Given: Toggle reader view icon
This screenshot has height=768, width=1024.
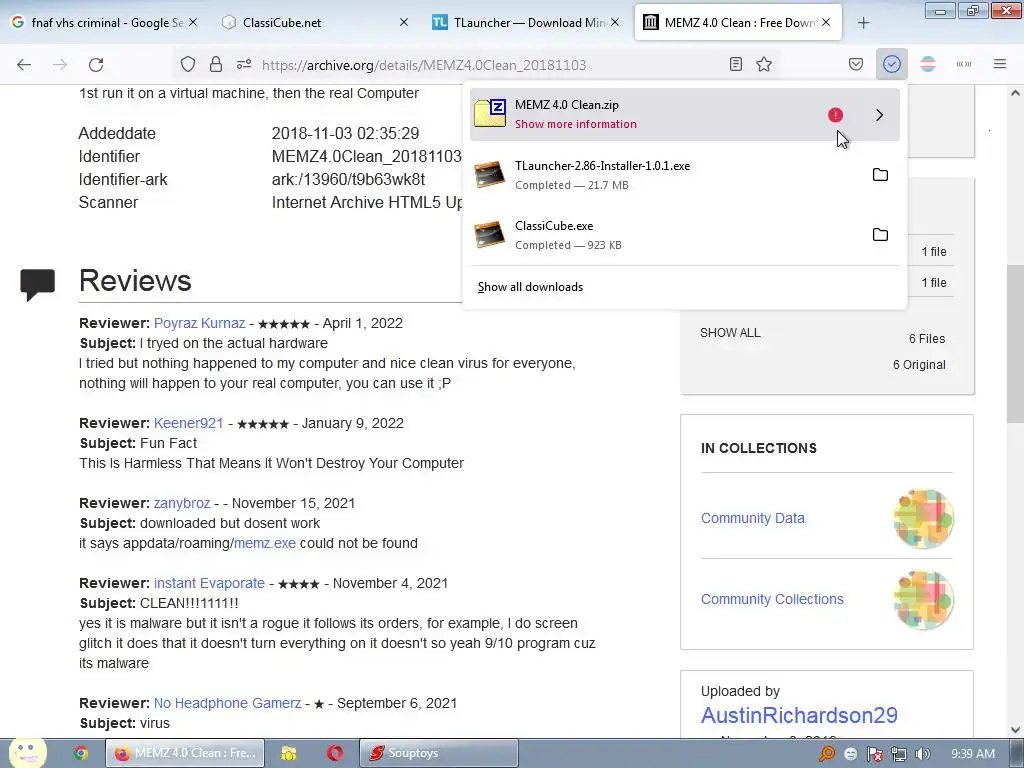Looking at the screenshot, I should pyautogui.click(x=735, y=64).
